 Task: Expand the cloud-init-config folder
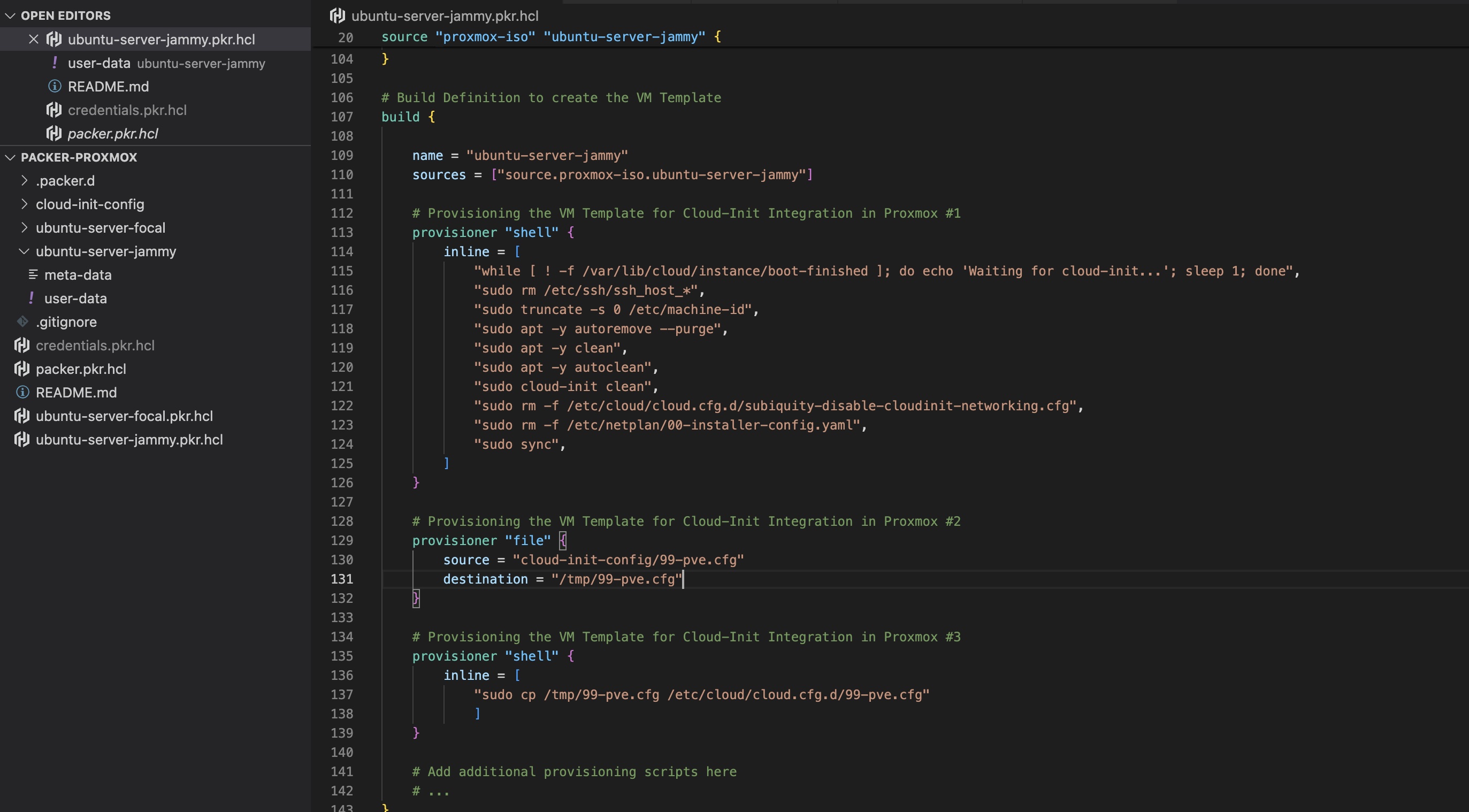tap(25, 204)
